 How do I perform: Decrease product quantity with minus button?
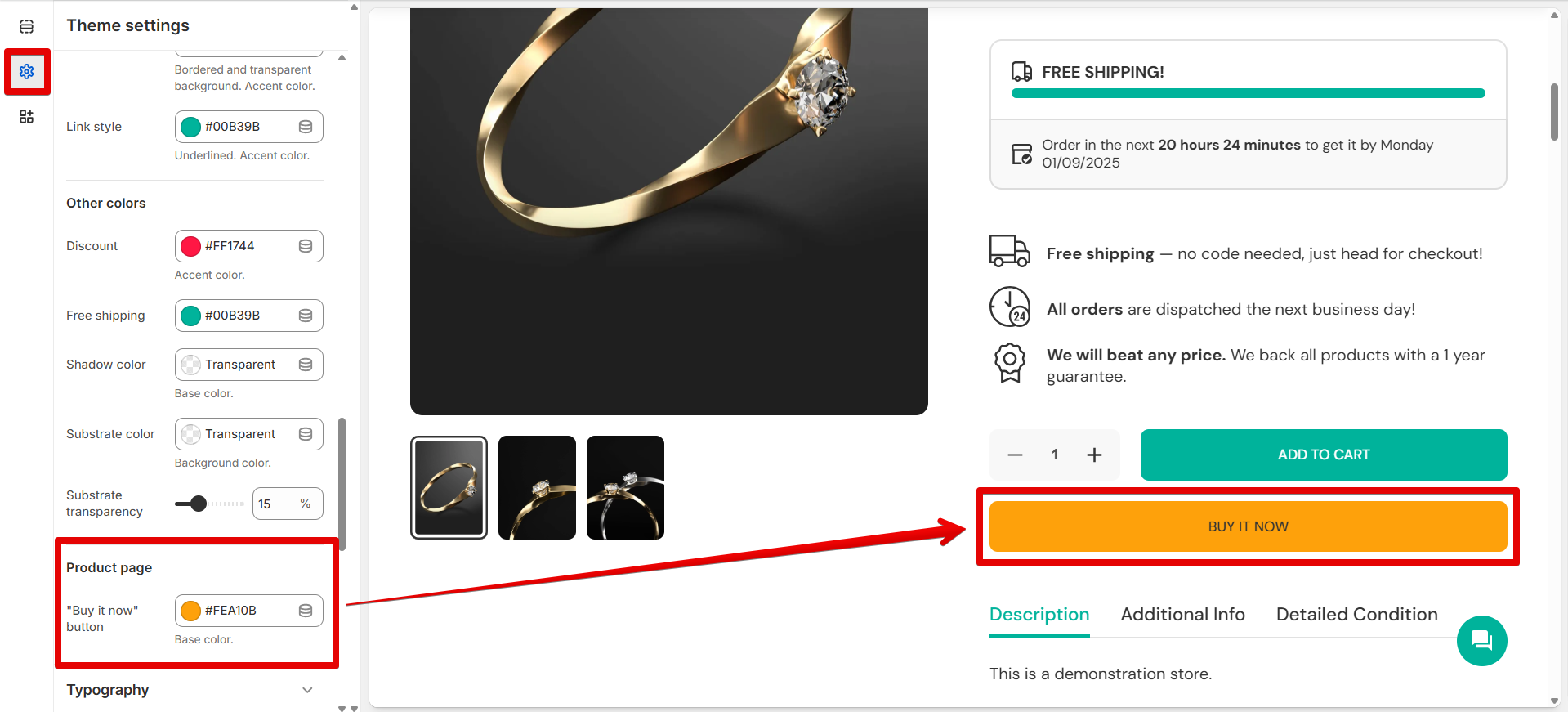pos(1015,455)
